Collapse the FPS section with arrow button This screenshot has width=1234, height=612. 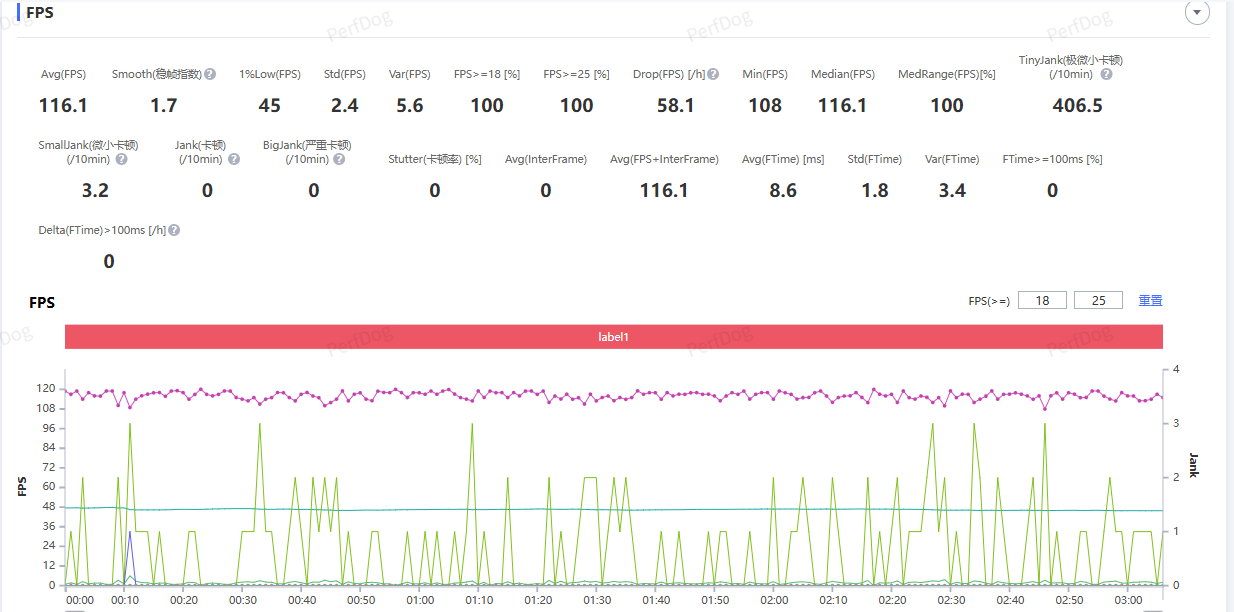point(1196,12)
